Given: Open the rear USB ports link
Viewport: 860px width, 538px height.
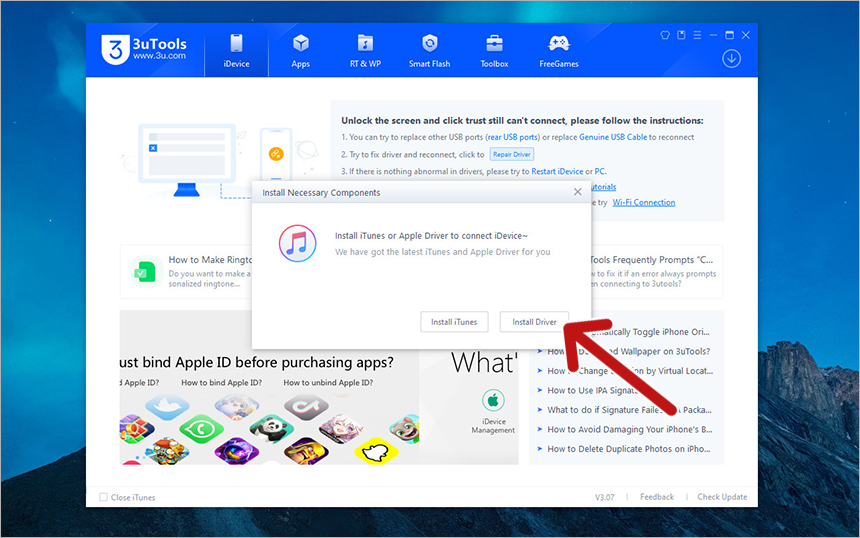Looking at the screenshot, I should point(513,137).
